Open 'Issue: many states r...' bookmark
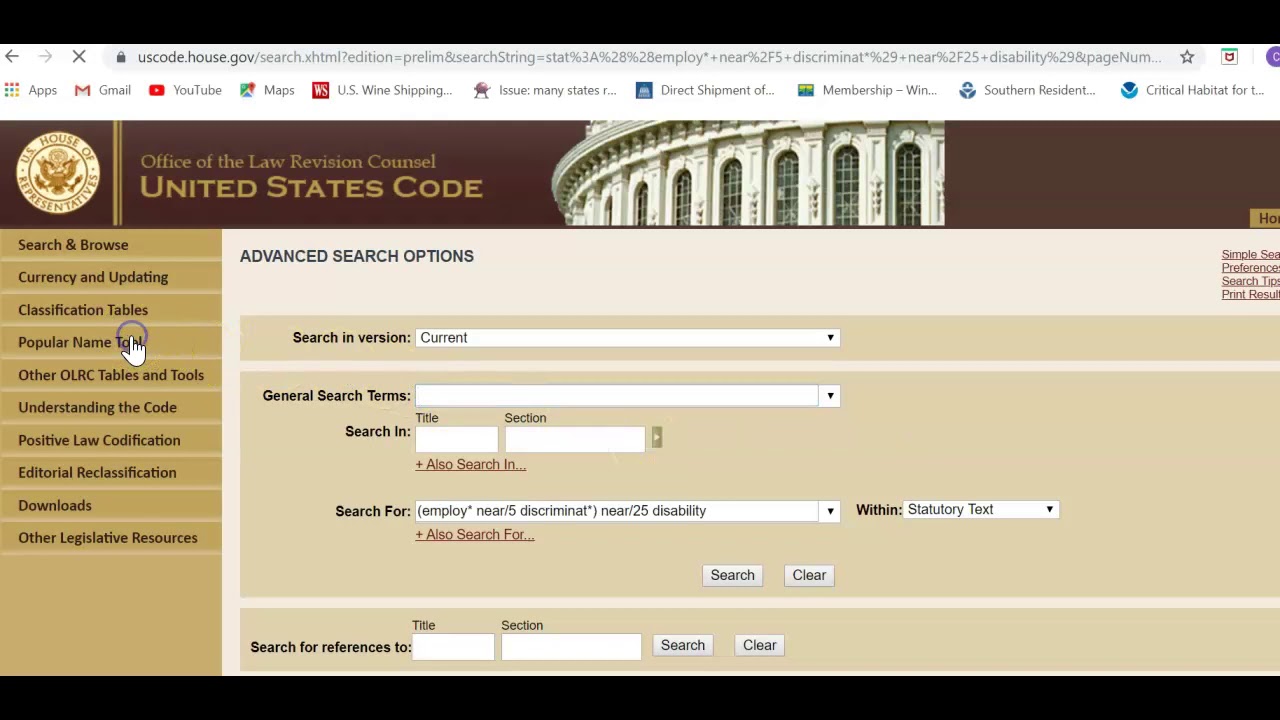The height and width of the screenshot is (720, 1280). (545, 90)
